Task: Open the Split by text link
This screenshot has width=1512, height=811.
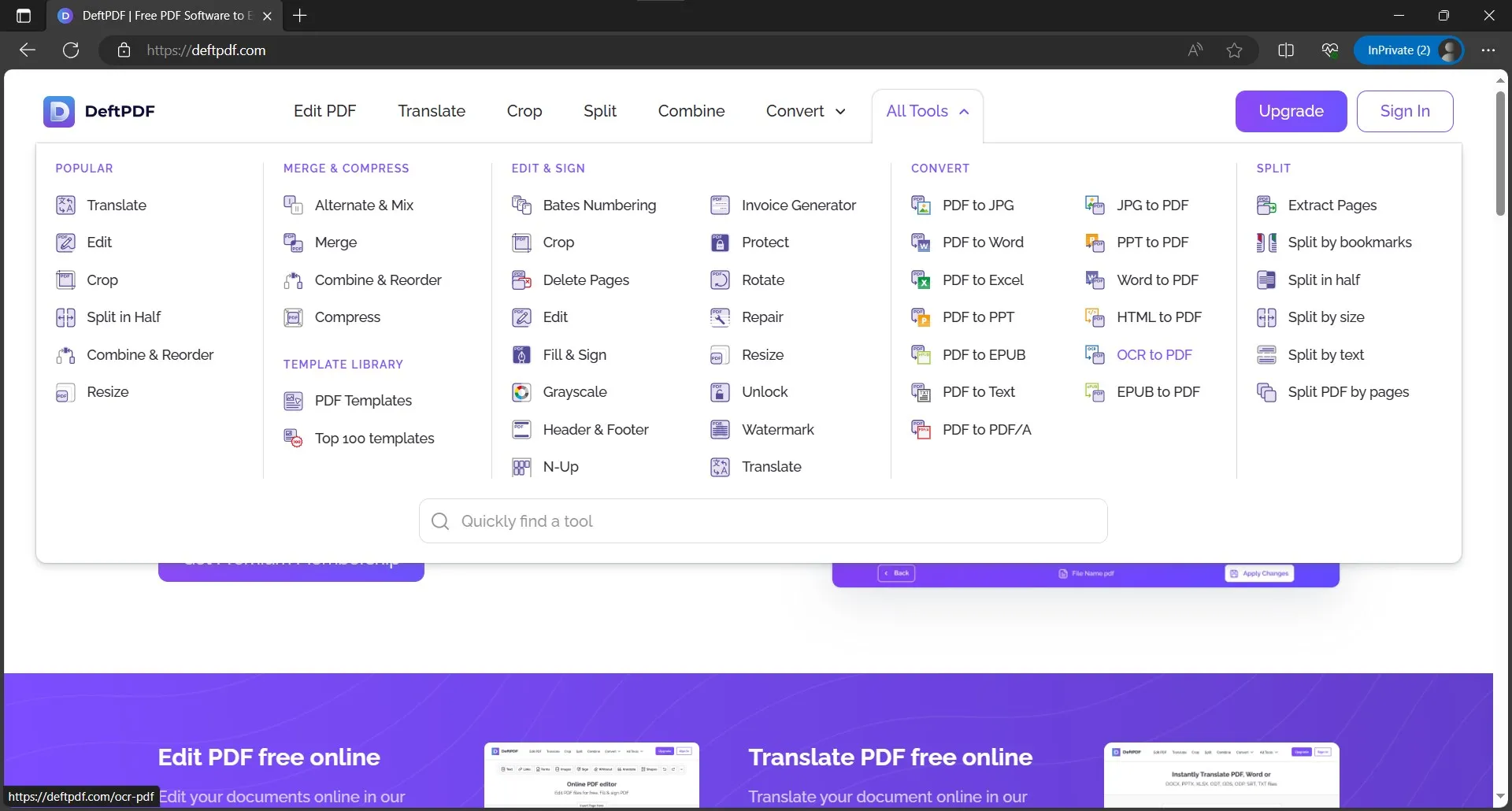Action: click(x=1326, y=355)
